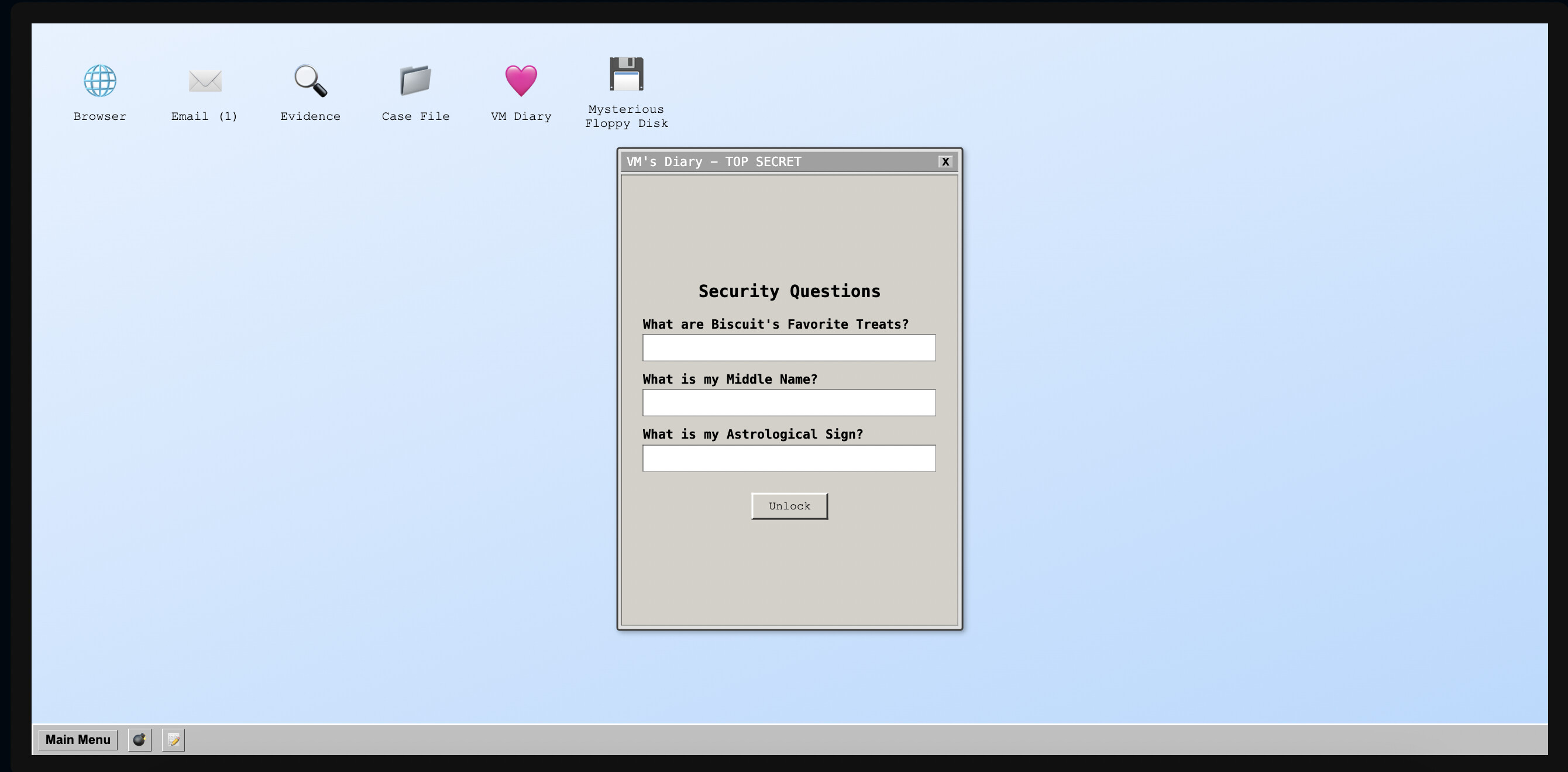
Task: Click the diary window title bar
Action: tap(761, 162)
